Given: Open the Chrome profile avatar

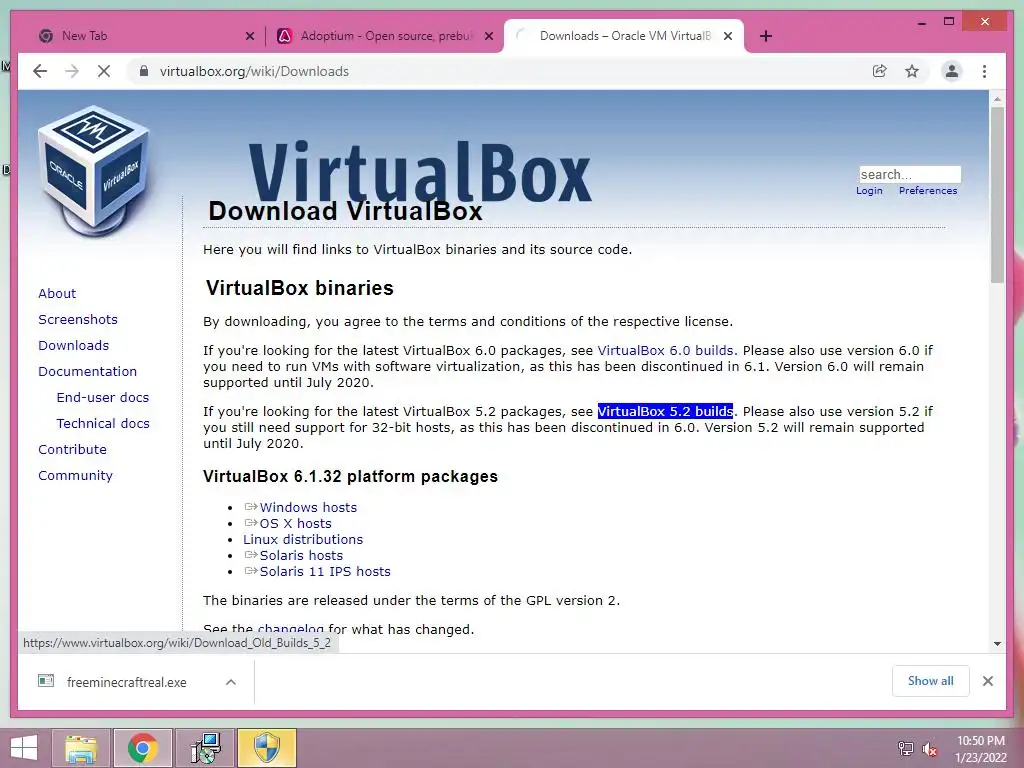Looking at the screenshot, I should point(952,71).
